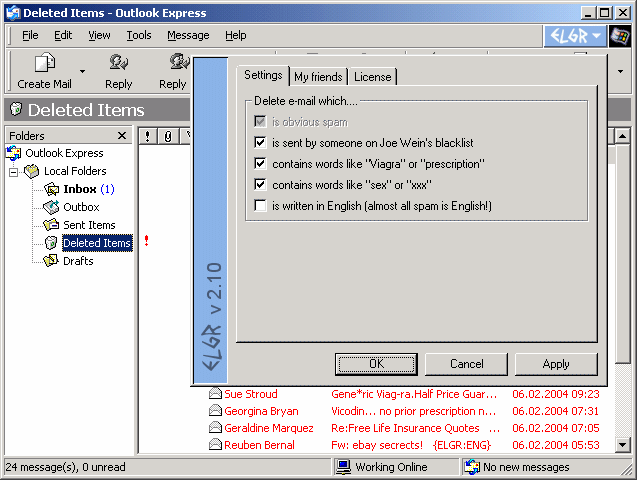Uncheck the sex or xxx words option
Image resolution: width=637 pixels, height=480 pixels.
tap(260, 185)
